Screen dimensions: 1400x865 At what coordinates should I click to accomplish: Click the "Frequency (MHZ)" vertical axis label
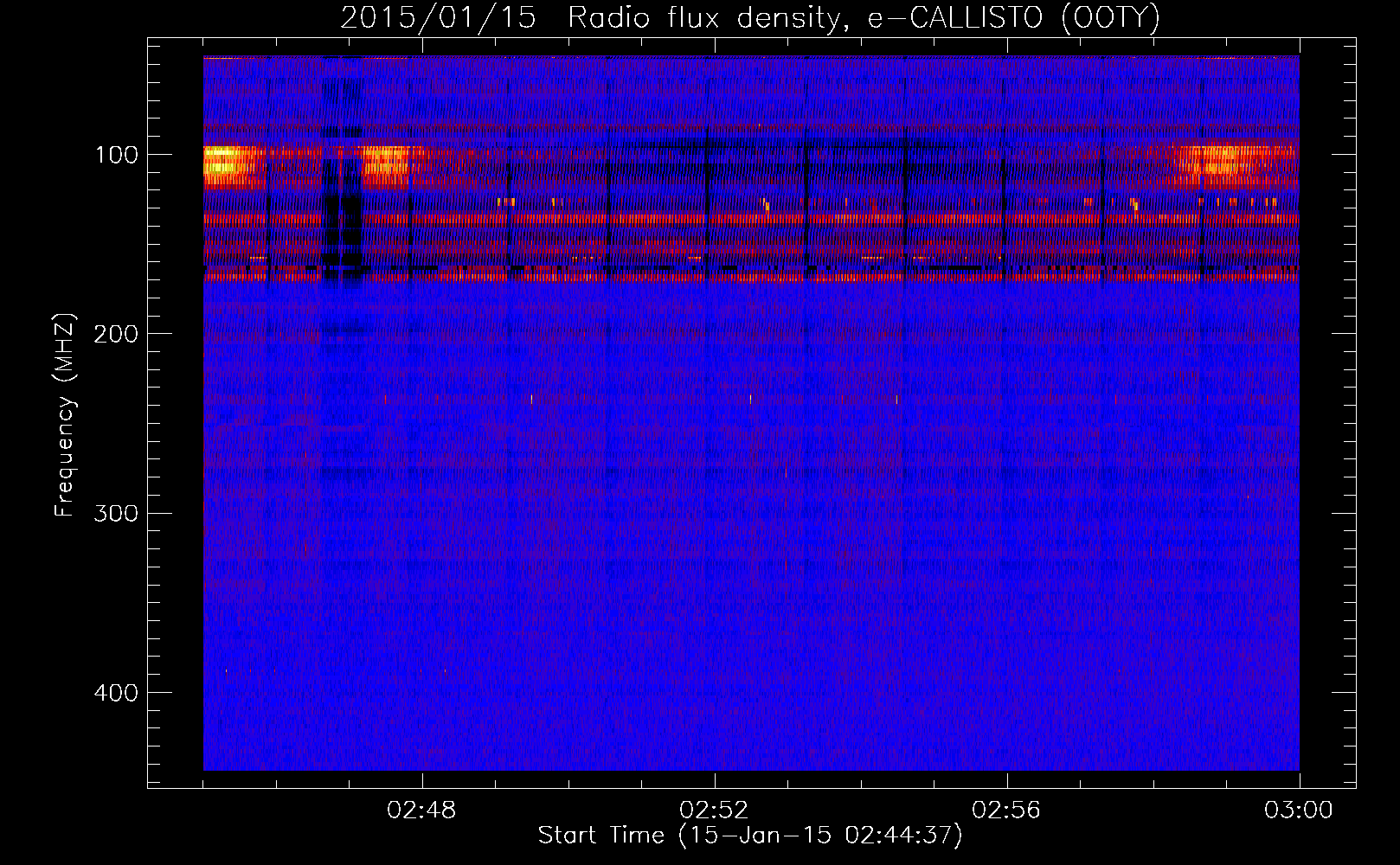(x=65, y=415)
